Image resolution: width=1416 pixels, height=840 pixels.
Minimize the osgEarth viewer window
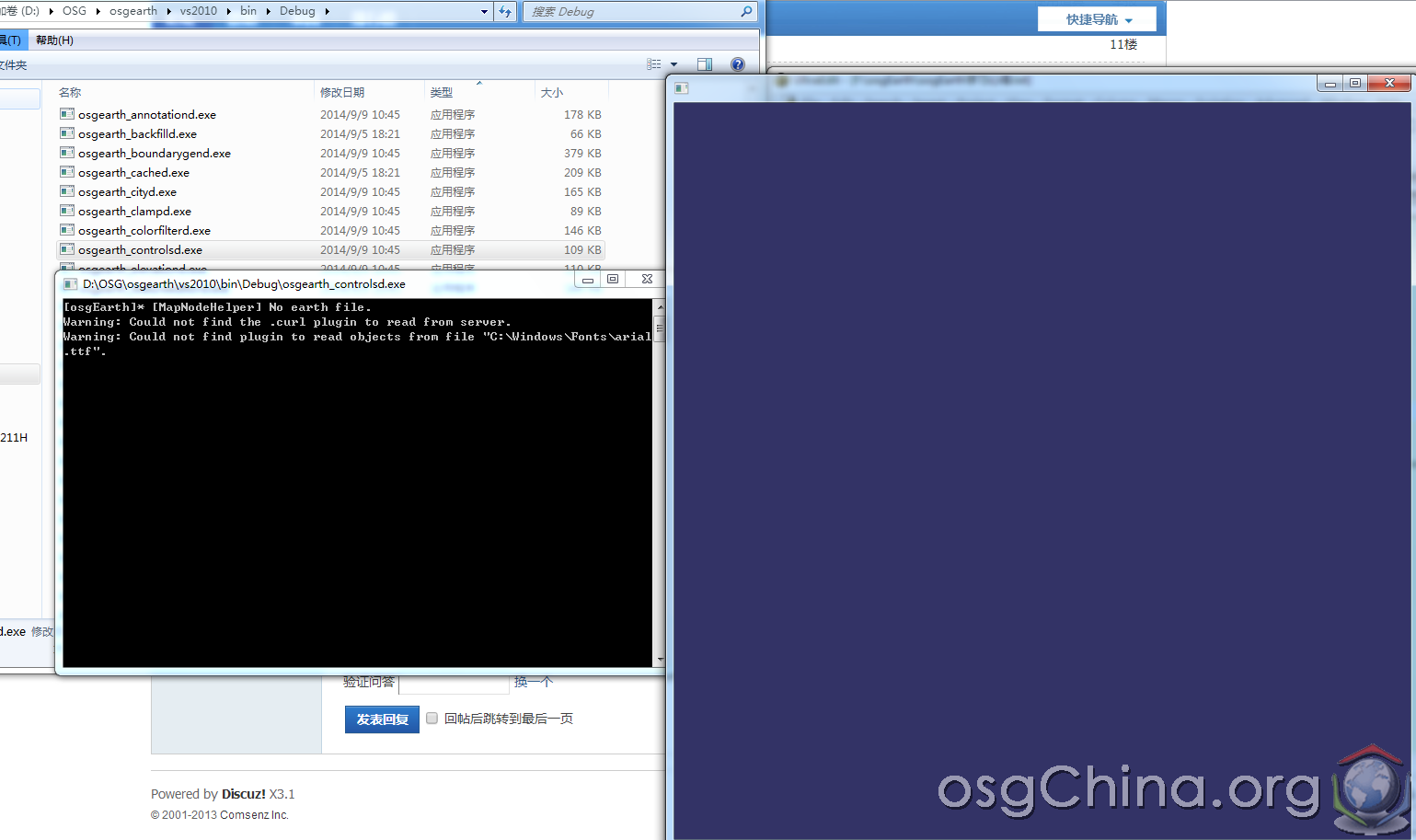(1330, 83)
